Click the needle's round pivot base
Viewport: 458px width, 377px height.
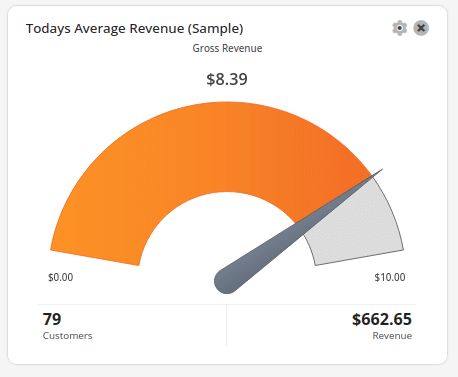pos(227,281)
